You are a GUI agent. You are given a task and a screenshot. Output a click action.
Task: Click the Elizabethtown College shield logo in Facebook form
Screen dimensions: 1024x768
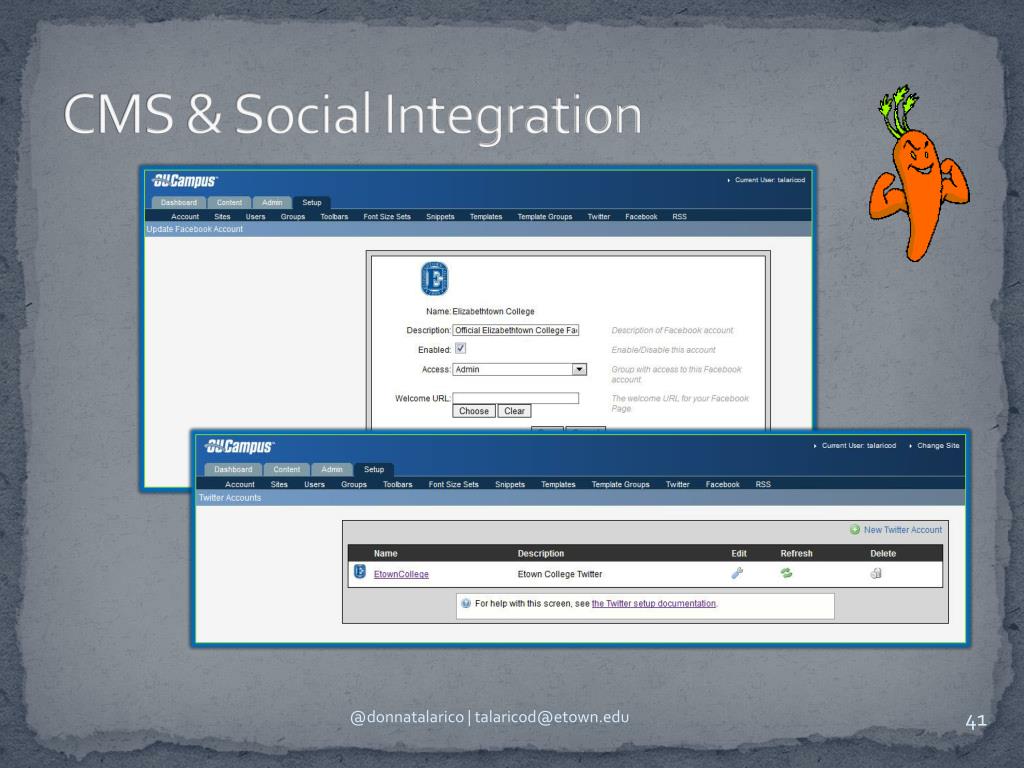[x=435, y=278]
